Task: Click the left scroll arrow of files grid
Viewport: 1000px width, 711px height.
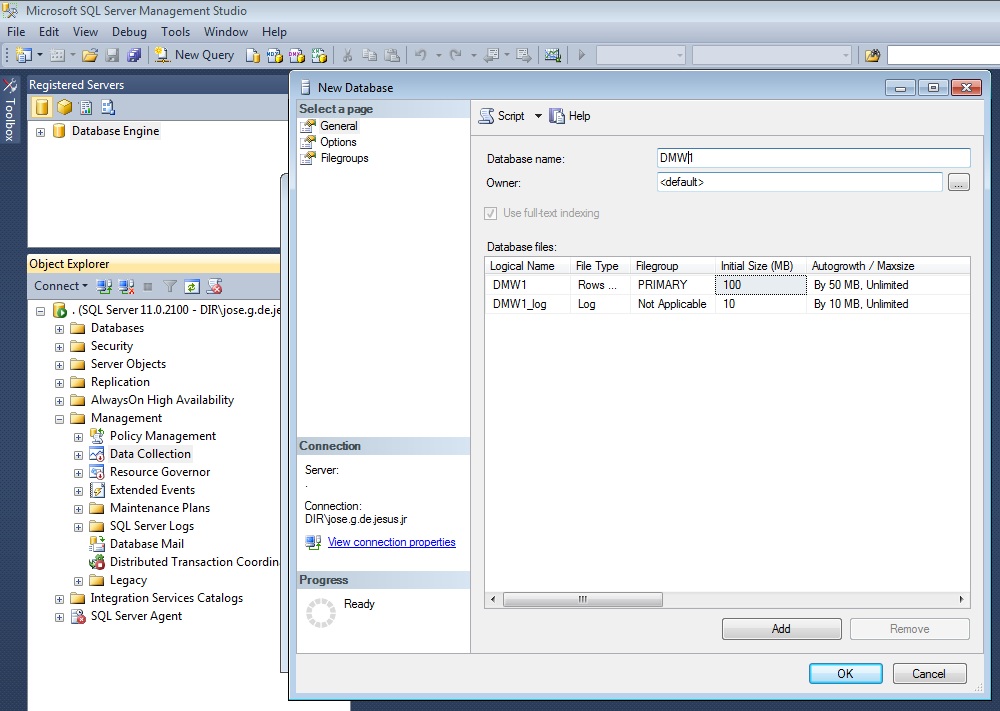Action: click(x=493, y=599)
